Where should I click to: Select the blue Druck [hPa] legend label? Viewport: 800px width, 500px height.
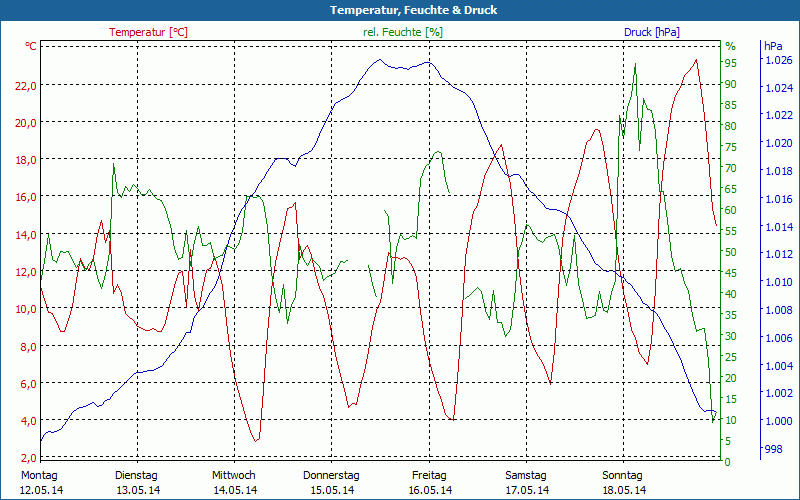click(x=651, y=32)
